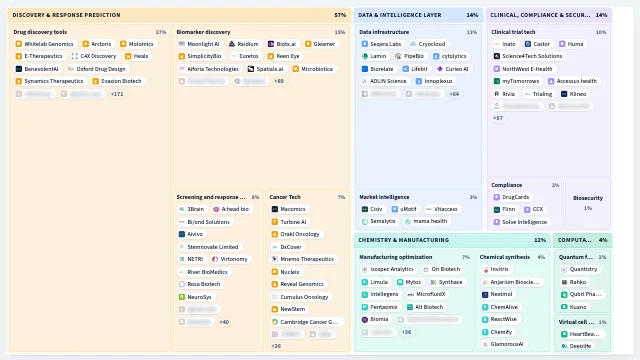Open the Evaxion Biotech chip
Image resolution: width=640 pixels, height=360 pixels.
(x=118, y=81)
